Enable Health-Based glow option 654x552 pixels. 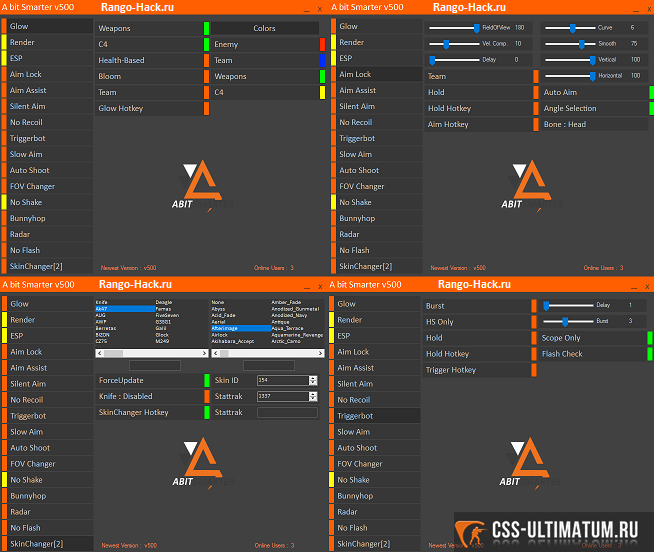(152, 60)
